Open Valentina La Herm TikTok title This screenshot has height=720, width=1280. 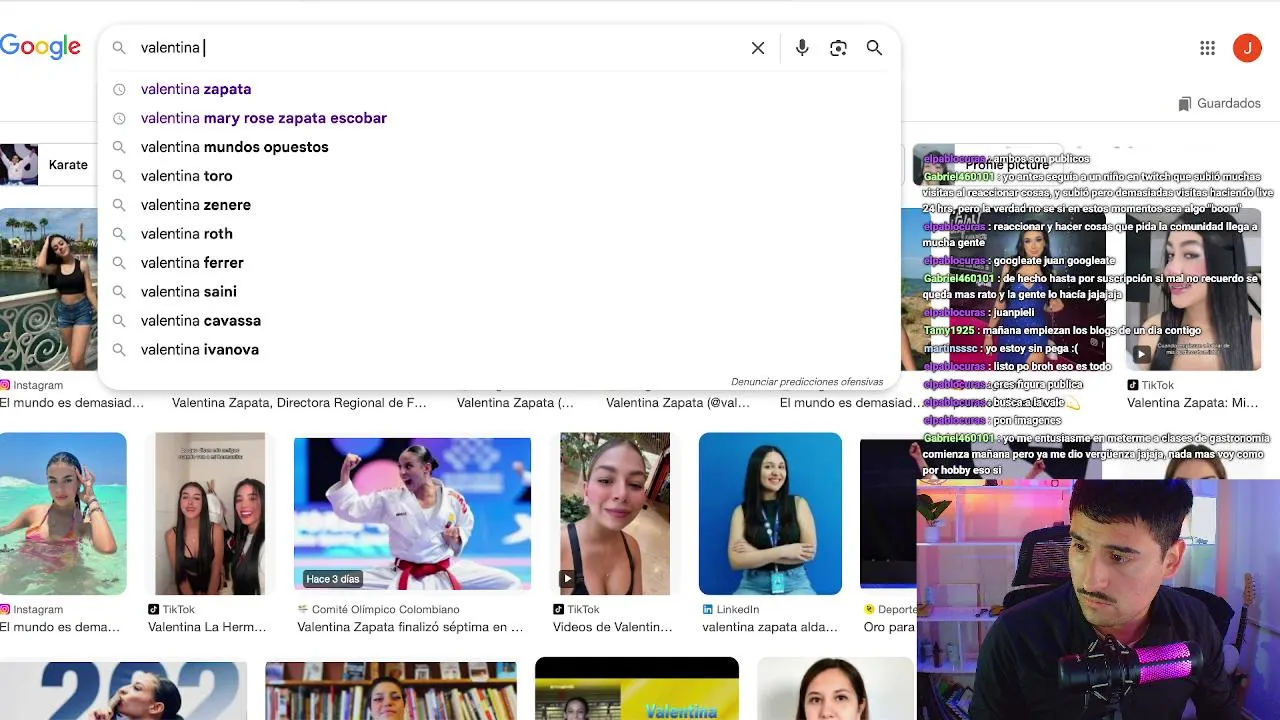[207, 627]
